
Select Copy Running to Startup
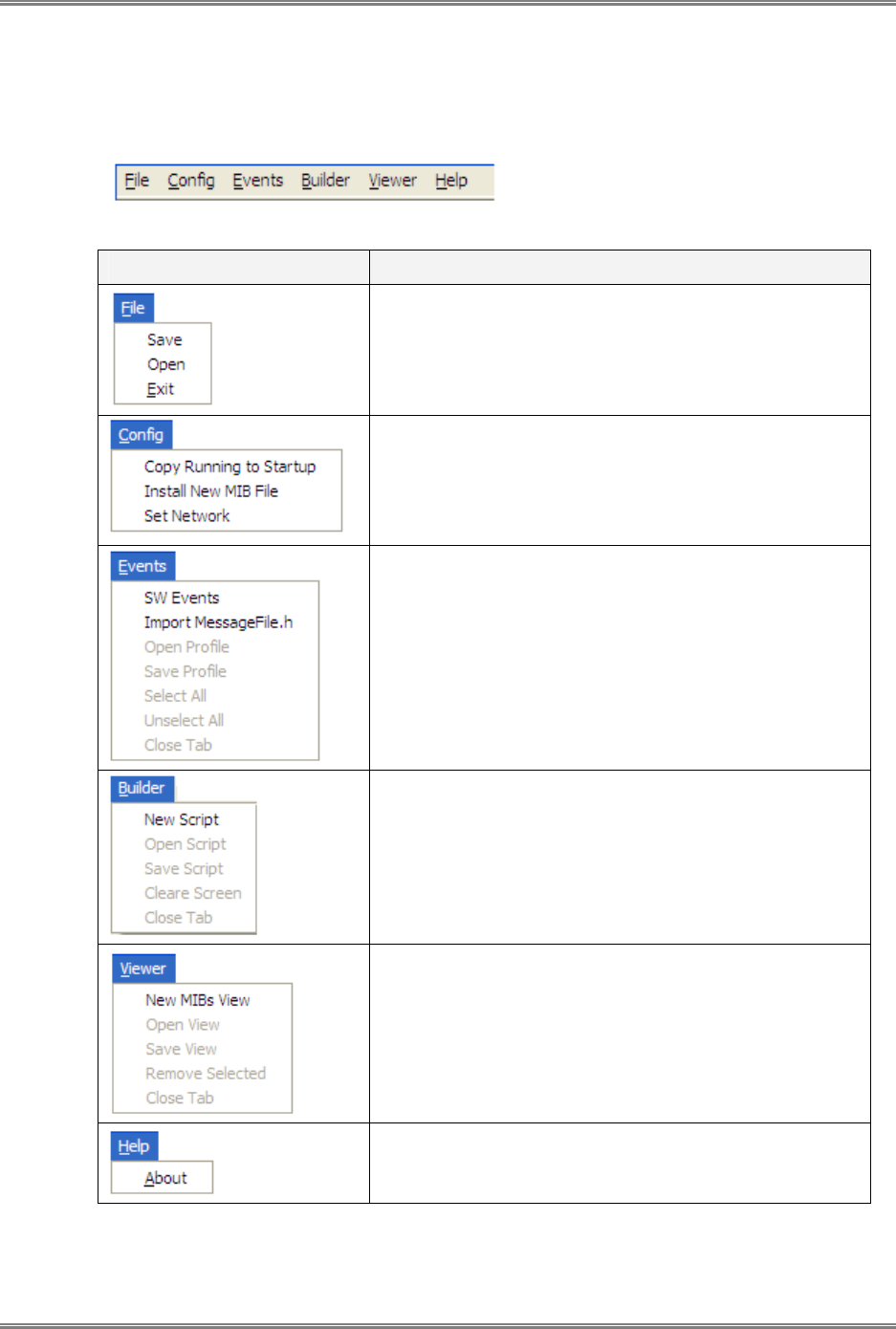pos(229,467)
